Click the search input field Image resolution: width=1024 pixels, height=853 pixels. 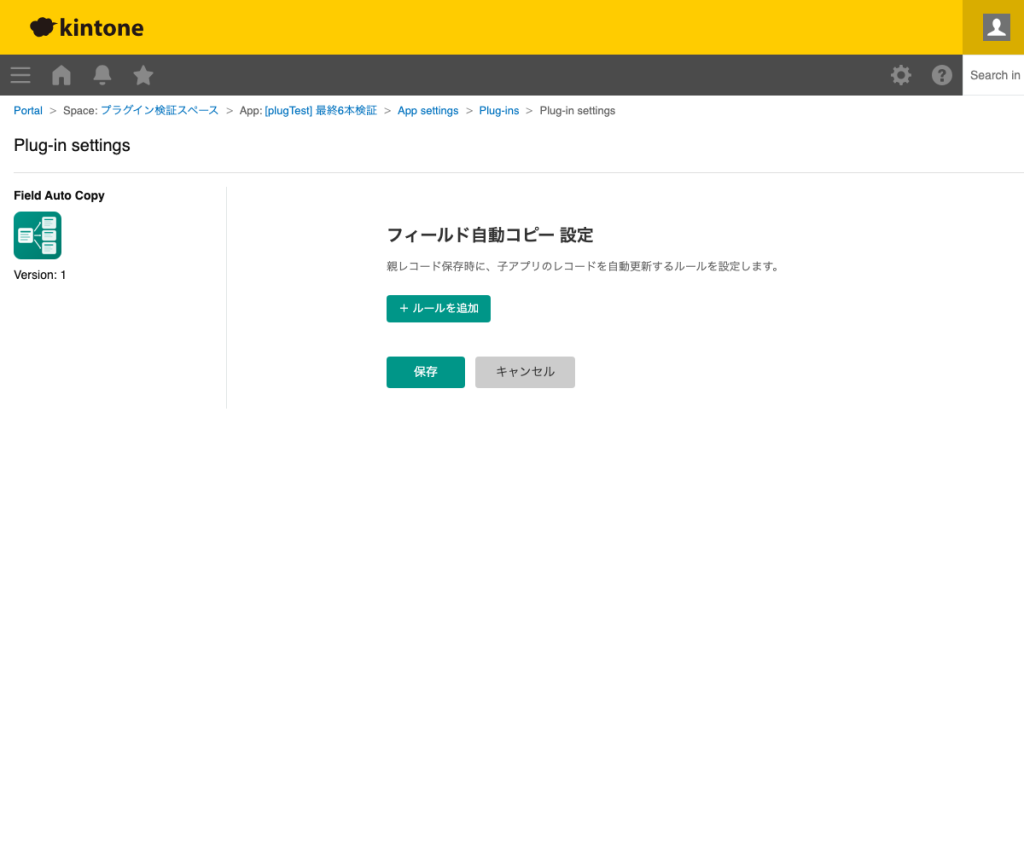coord(995,75)
